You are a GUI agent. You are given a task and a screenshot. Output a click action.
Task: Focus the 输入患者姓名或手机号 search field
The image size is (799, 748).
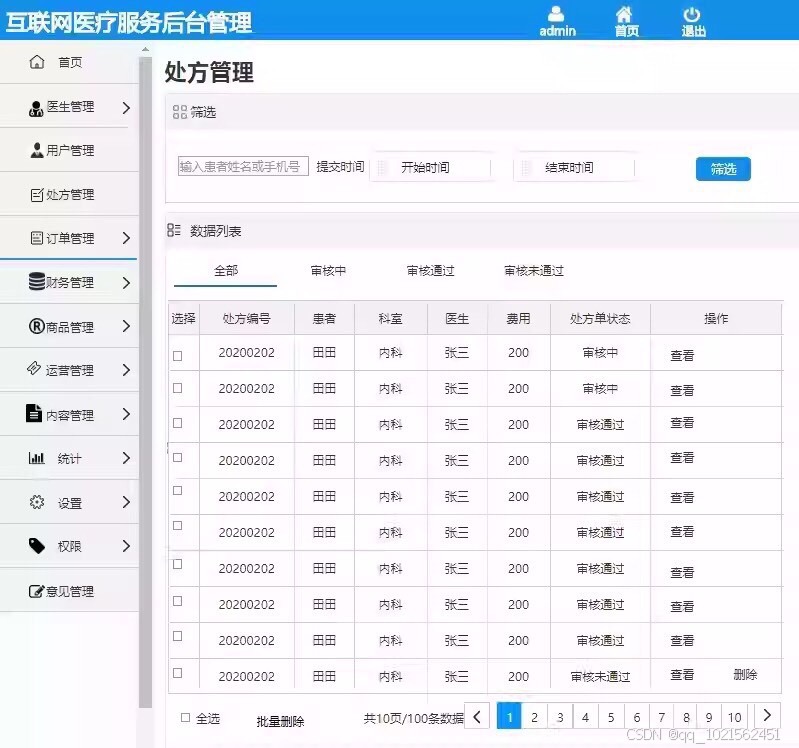point(243,166)
